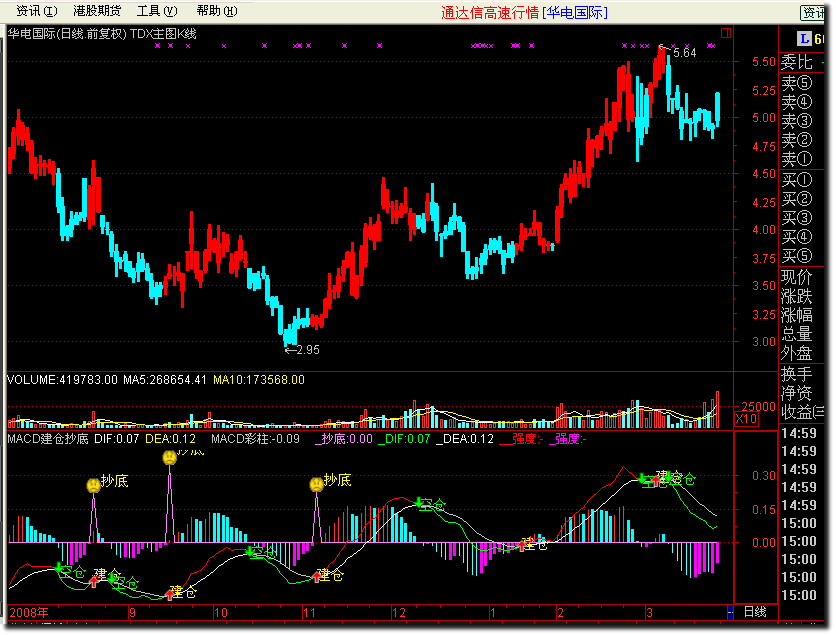836x635 pixels.
Task: Open the 港股期货 menu
Action: tap(97, 11)
